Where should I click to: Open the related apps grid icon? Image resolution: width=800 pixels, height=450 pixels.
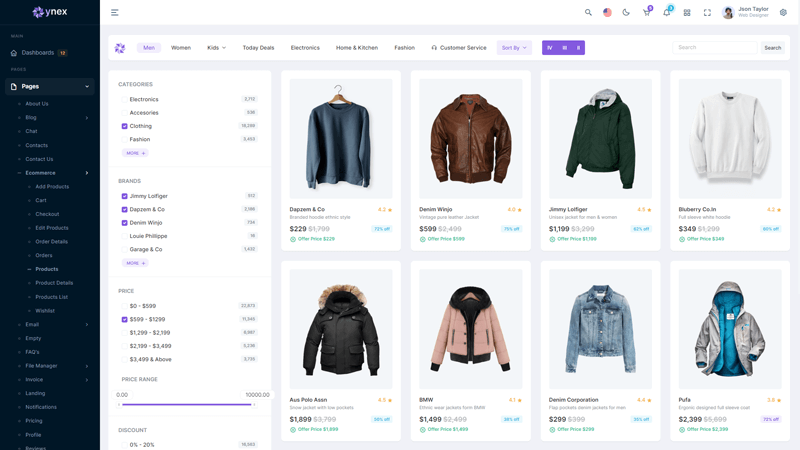coord(687,13)
